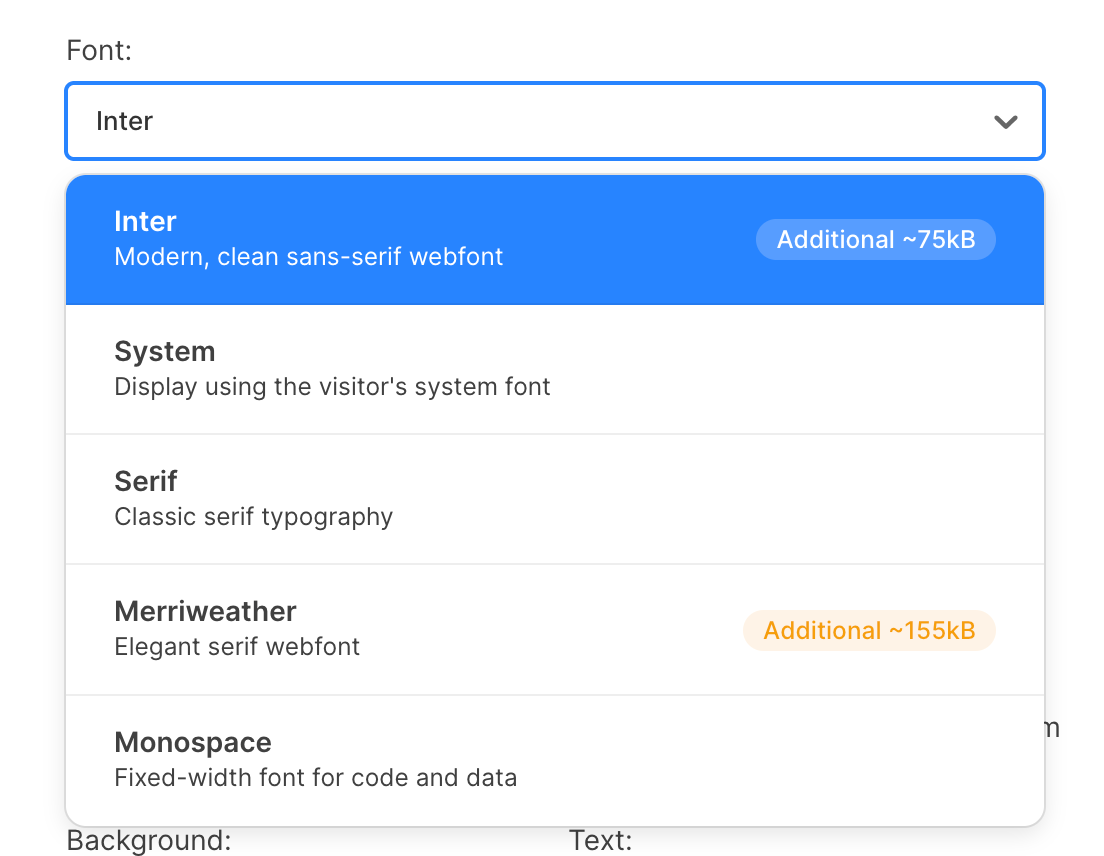The image size is (1104, 856).
Task: Click the 'Classic serif typography' description
Action: pos(252,517)
